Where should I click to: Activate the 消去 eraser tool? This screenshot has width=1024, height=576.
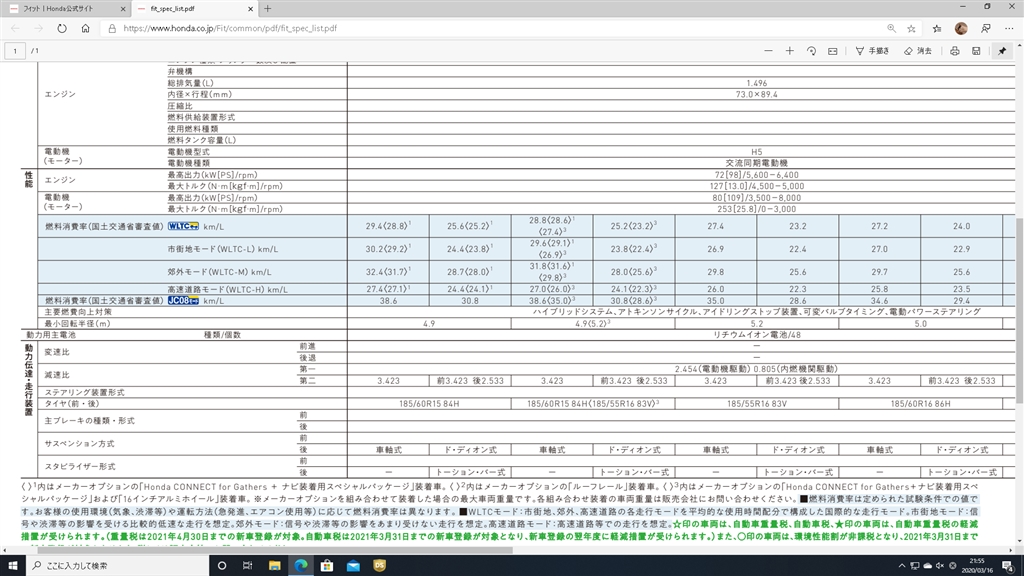click(x=918, y=51)
